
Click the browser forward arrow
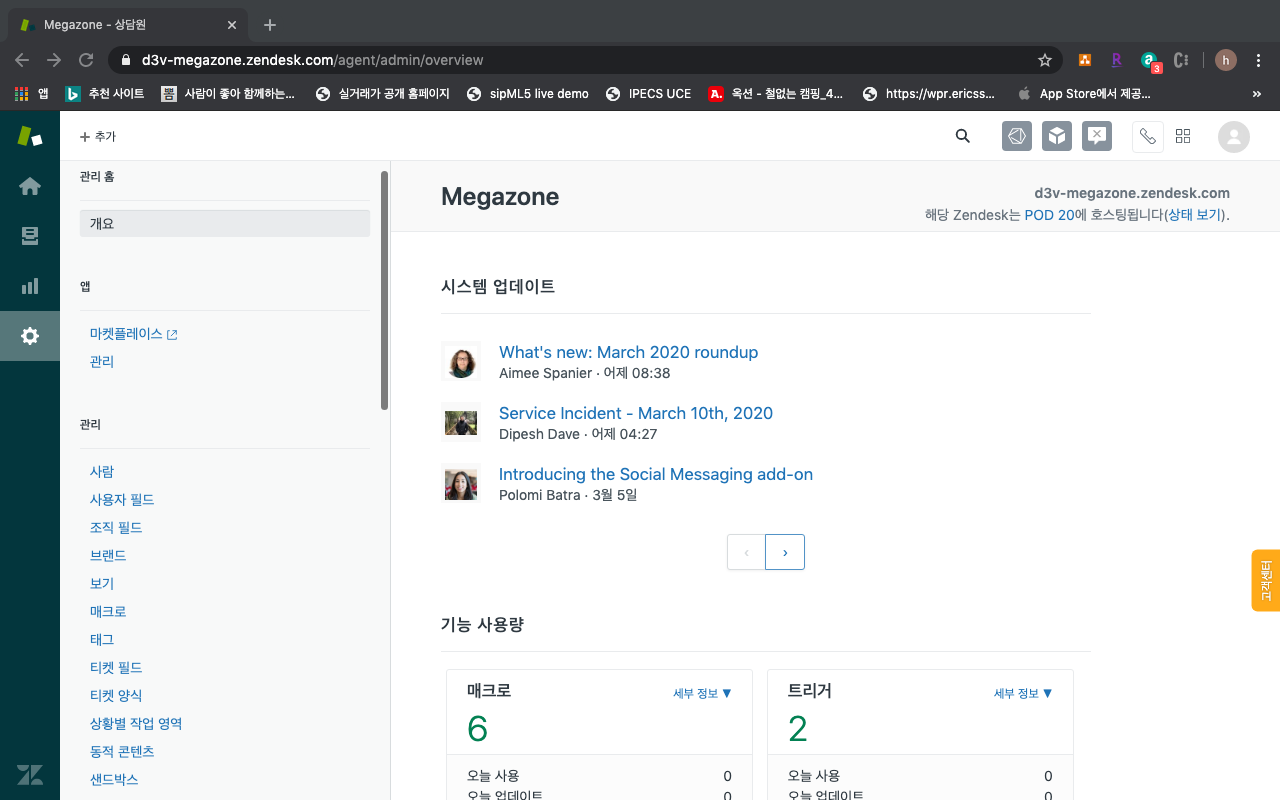coord(54,60)
